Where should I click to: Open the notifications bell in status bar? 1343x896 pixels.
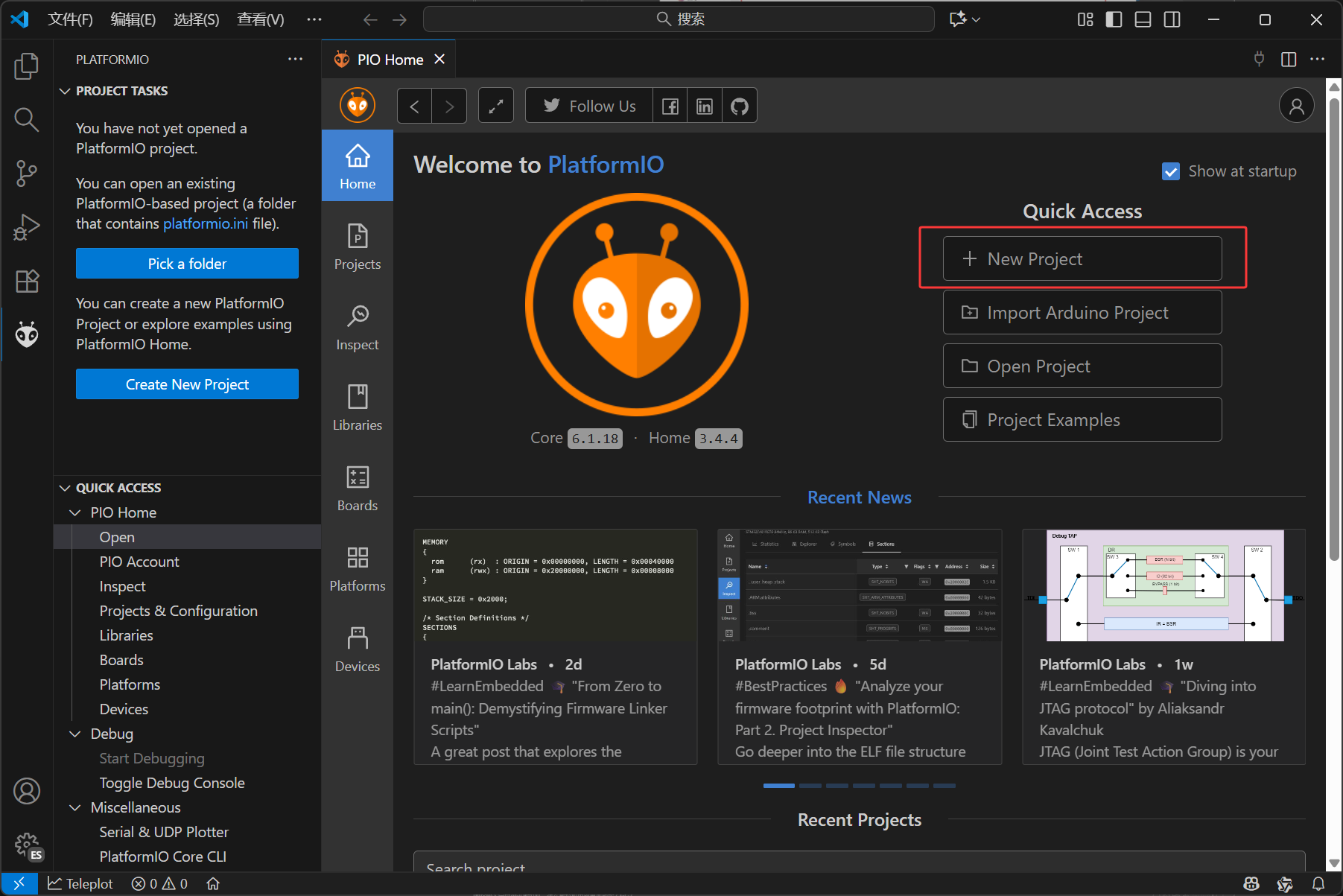(x=1318, y=883)
